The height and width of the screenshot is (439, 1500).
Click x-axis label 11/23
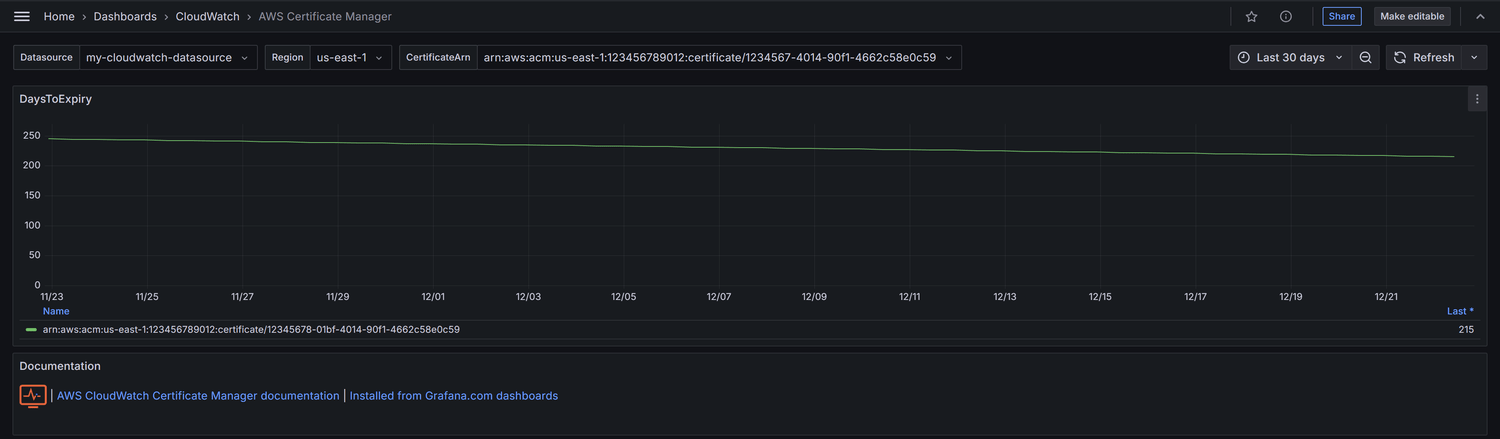(51, 297)
